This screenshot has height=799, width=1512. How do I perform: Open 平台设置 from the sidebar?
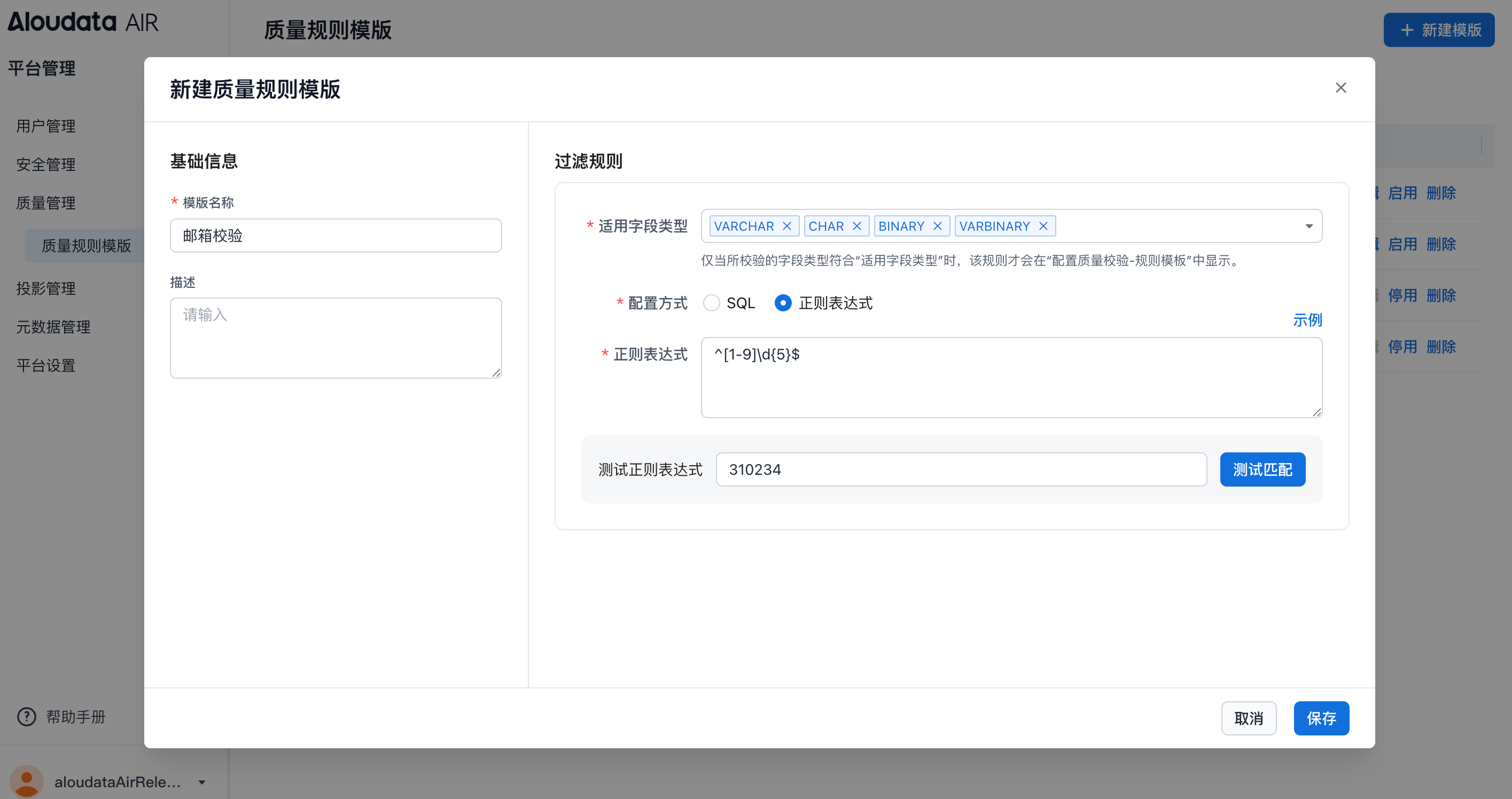pos(45,365)
